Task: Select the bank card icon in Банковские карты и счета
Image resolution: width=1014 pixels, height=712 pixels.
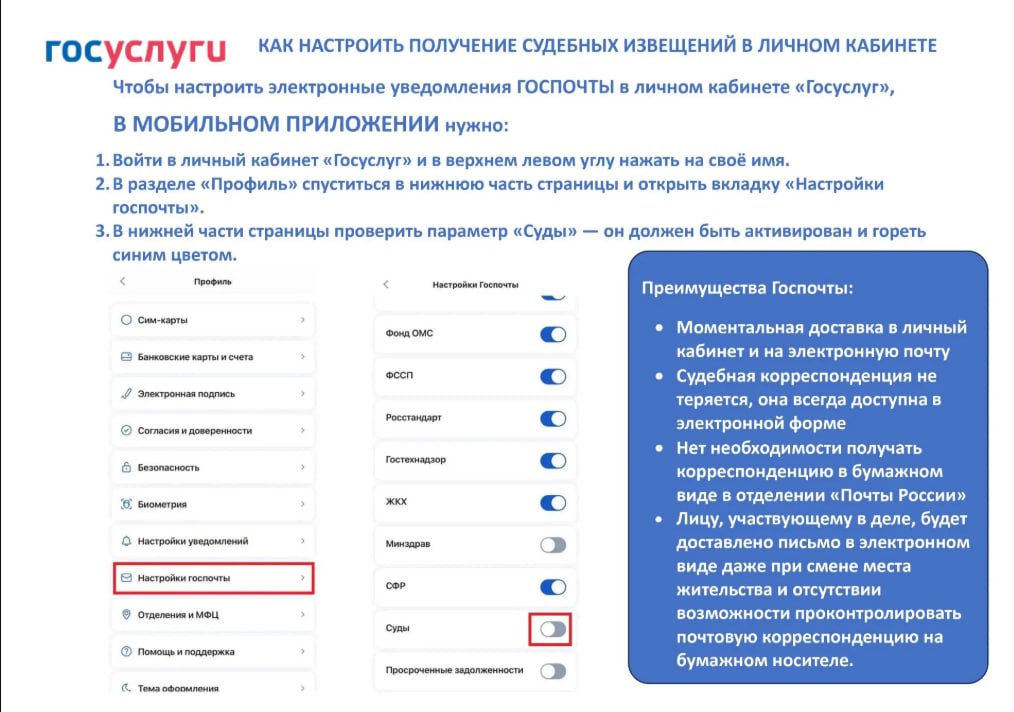Action: coord(127,356)
